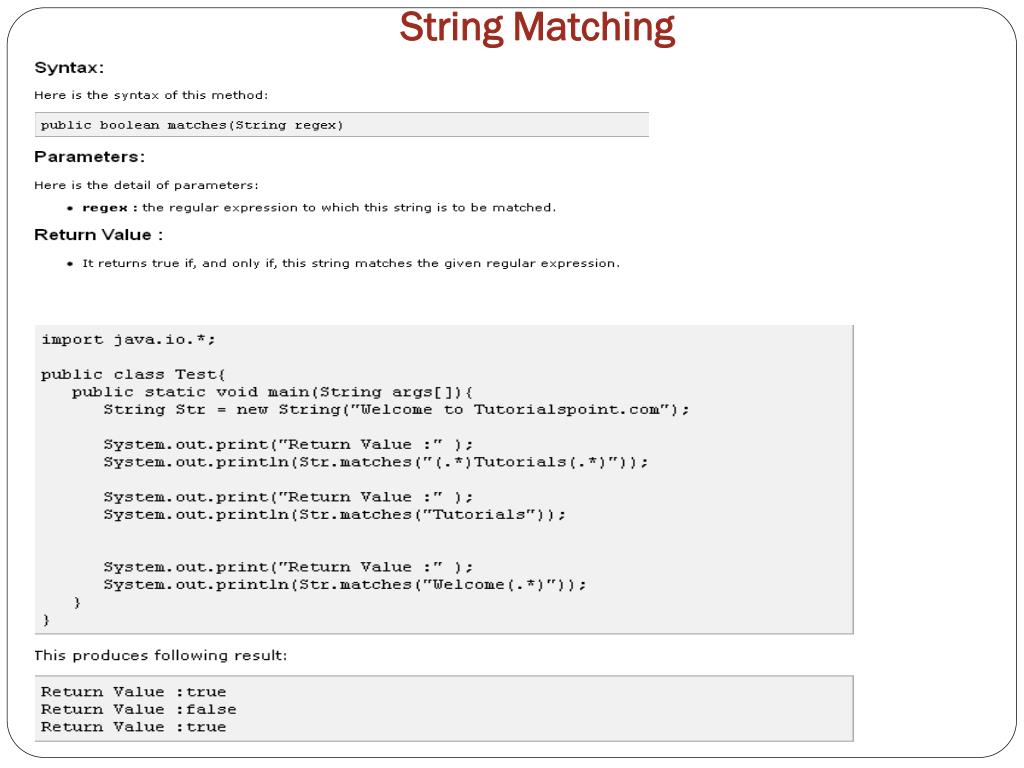The image size is (1024, 768).
Task: Click the Str.matches("Tutorials") code line
Action: click(334, 515)
